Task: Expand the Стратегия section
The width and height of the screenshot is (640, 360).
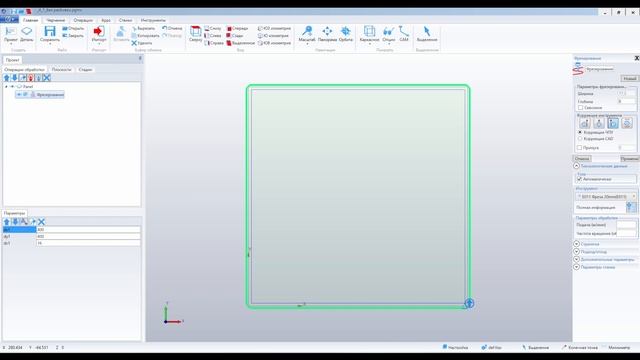Action: point(576,244)
